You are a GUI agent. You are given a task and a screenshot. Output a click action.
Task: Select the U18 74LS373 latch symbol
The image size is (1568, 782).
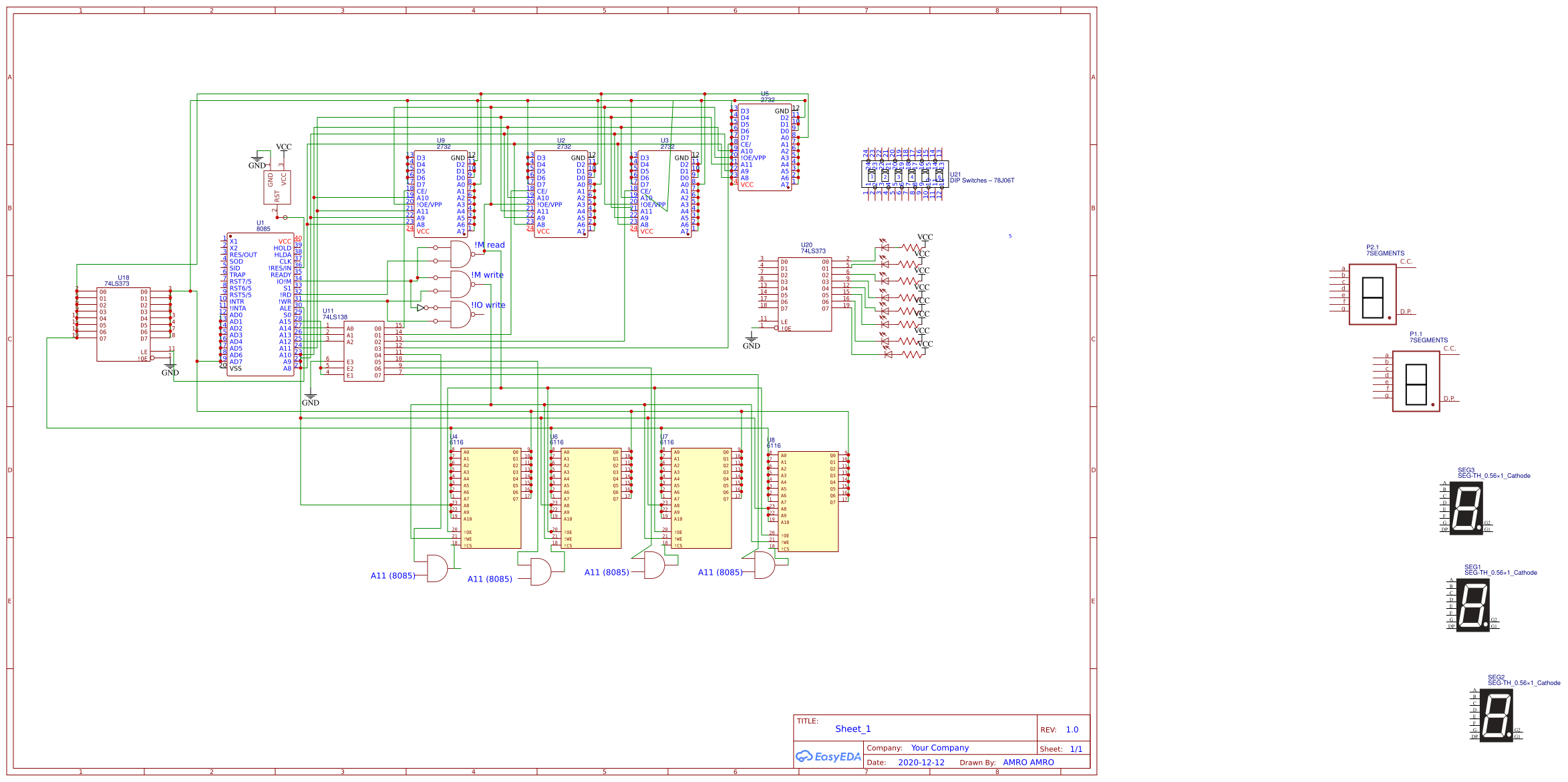[124, 321]
